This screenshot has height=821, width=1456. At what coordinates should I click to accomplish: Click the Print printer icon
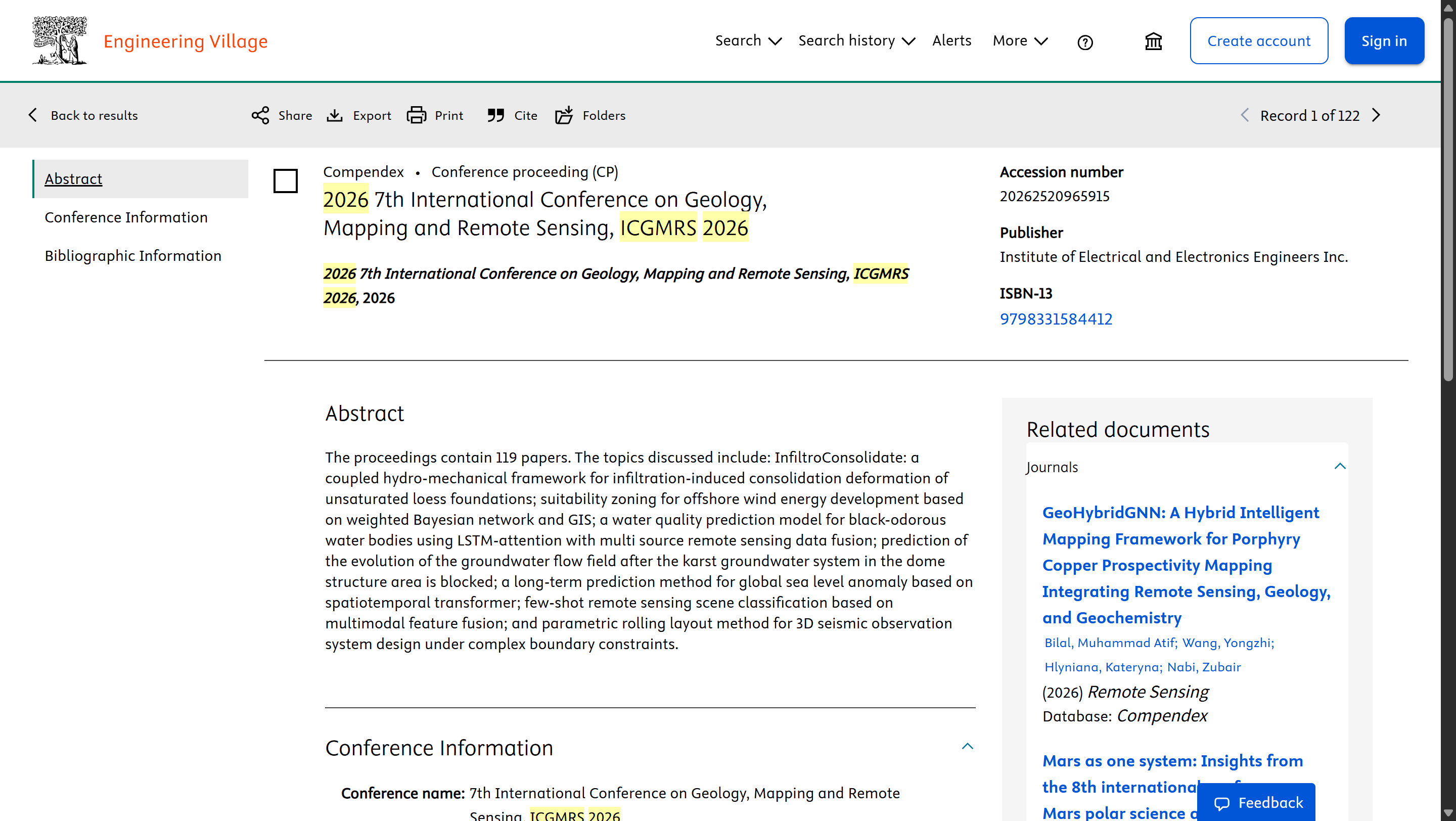click(x=417, y=115)
